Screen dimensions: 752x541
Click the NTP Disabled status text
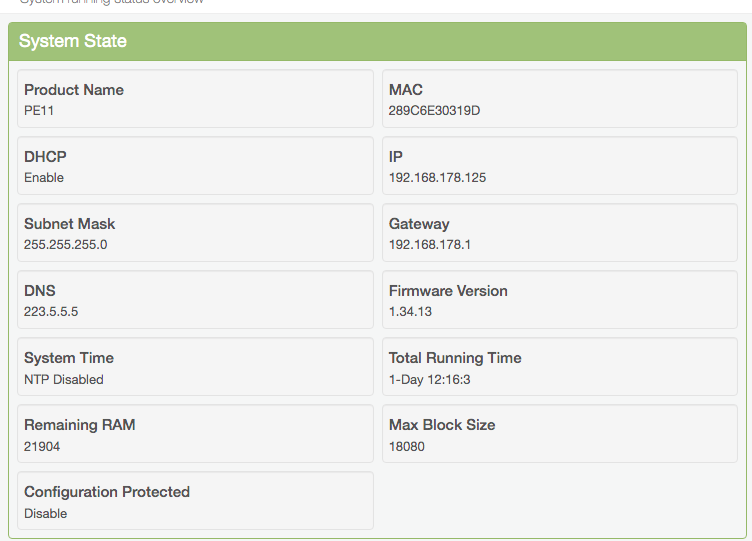tap(64, 379)
